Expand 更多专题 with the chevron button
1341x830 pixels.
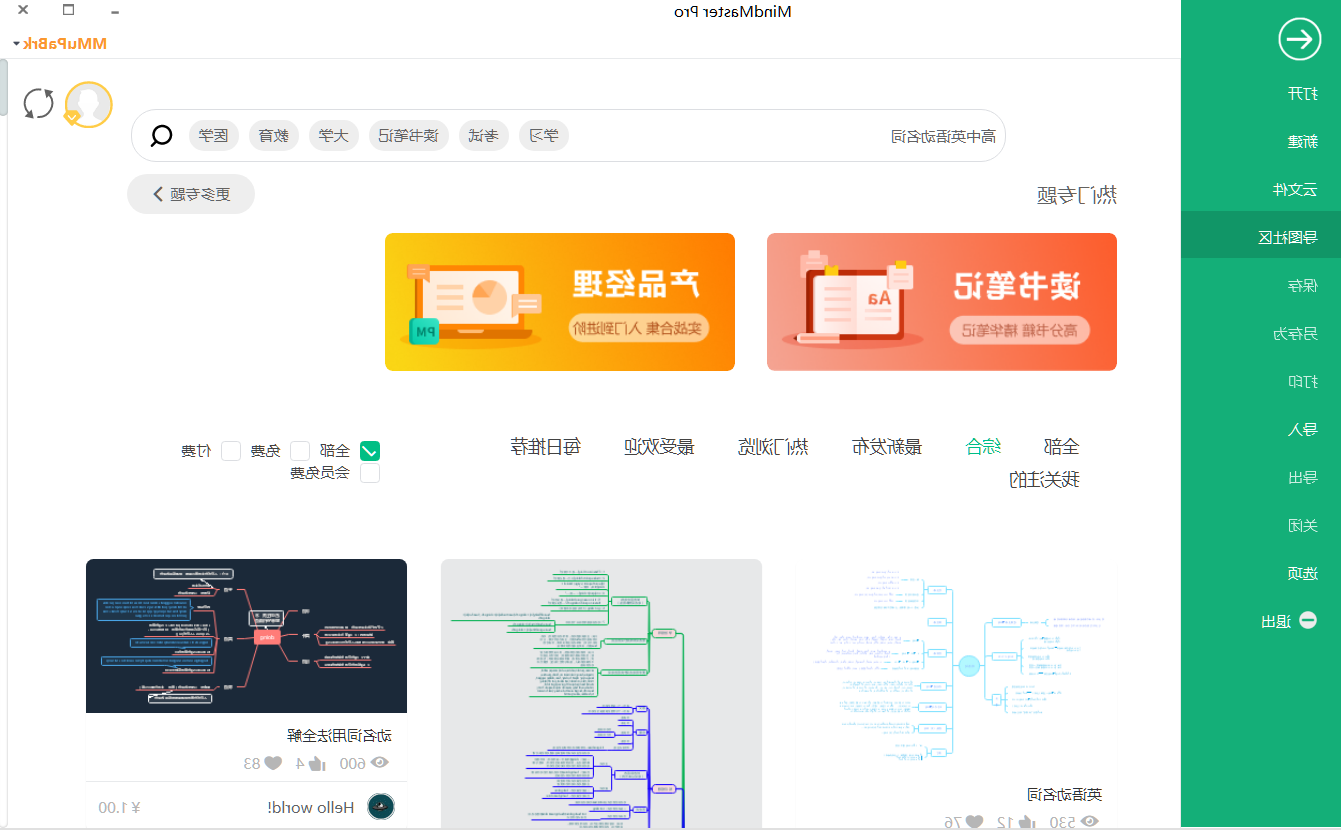point(191,194)
